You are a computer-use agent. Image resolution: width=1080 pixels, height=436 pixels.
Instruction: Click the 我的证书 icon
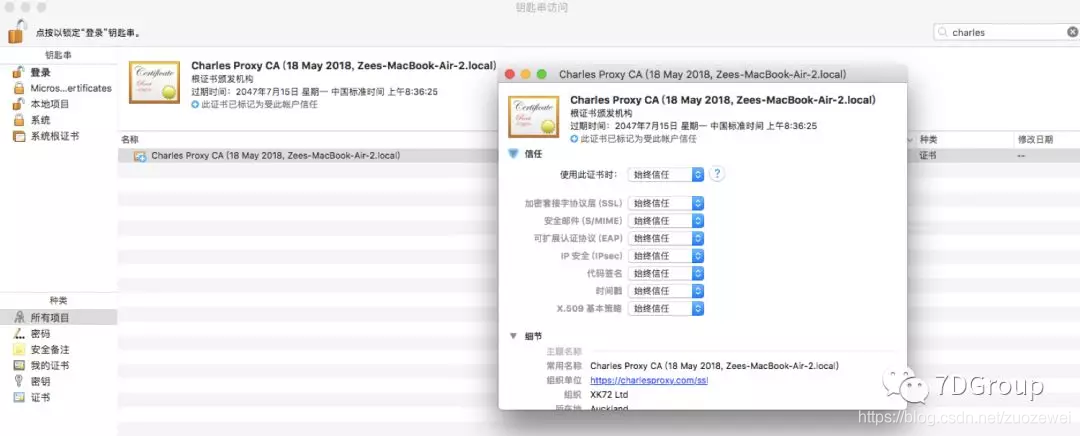point(19,365)
